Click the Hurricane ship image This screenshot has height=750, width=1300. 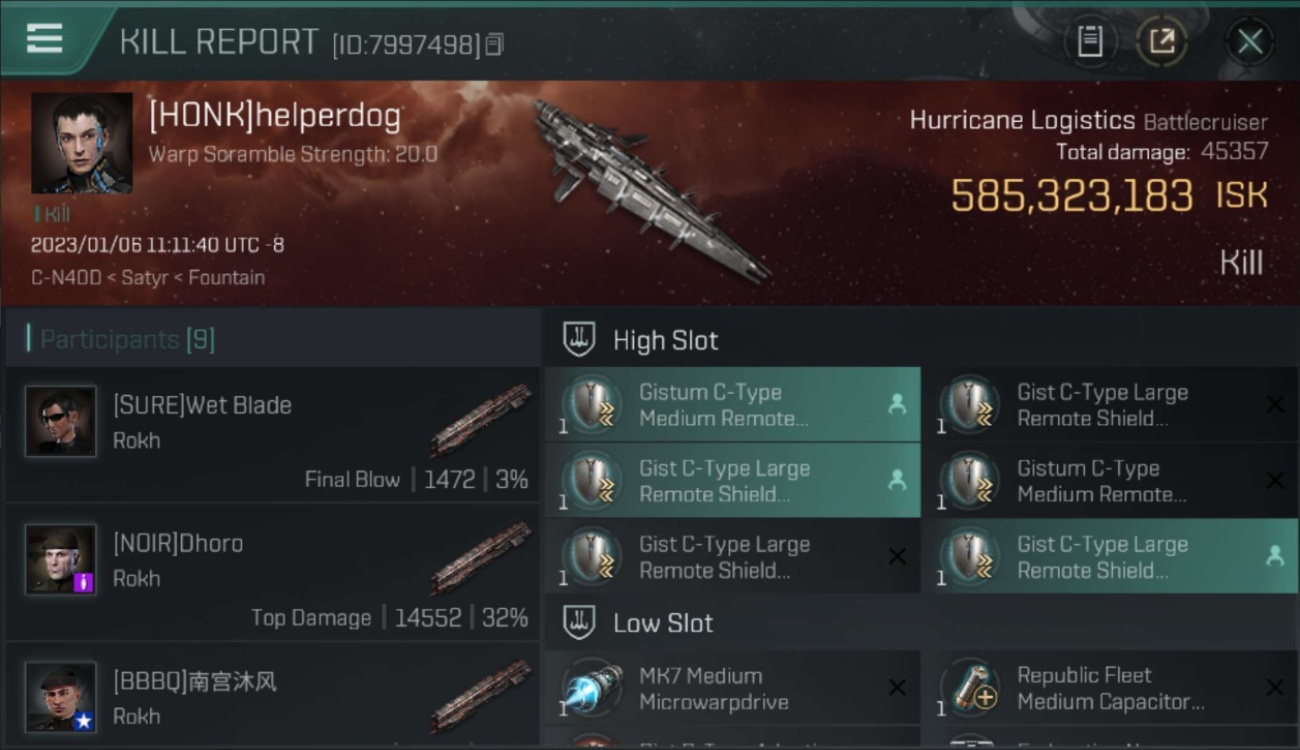[650, 190]
